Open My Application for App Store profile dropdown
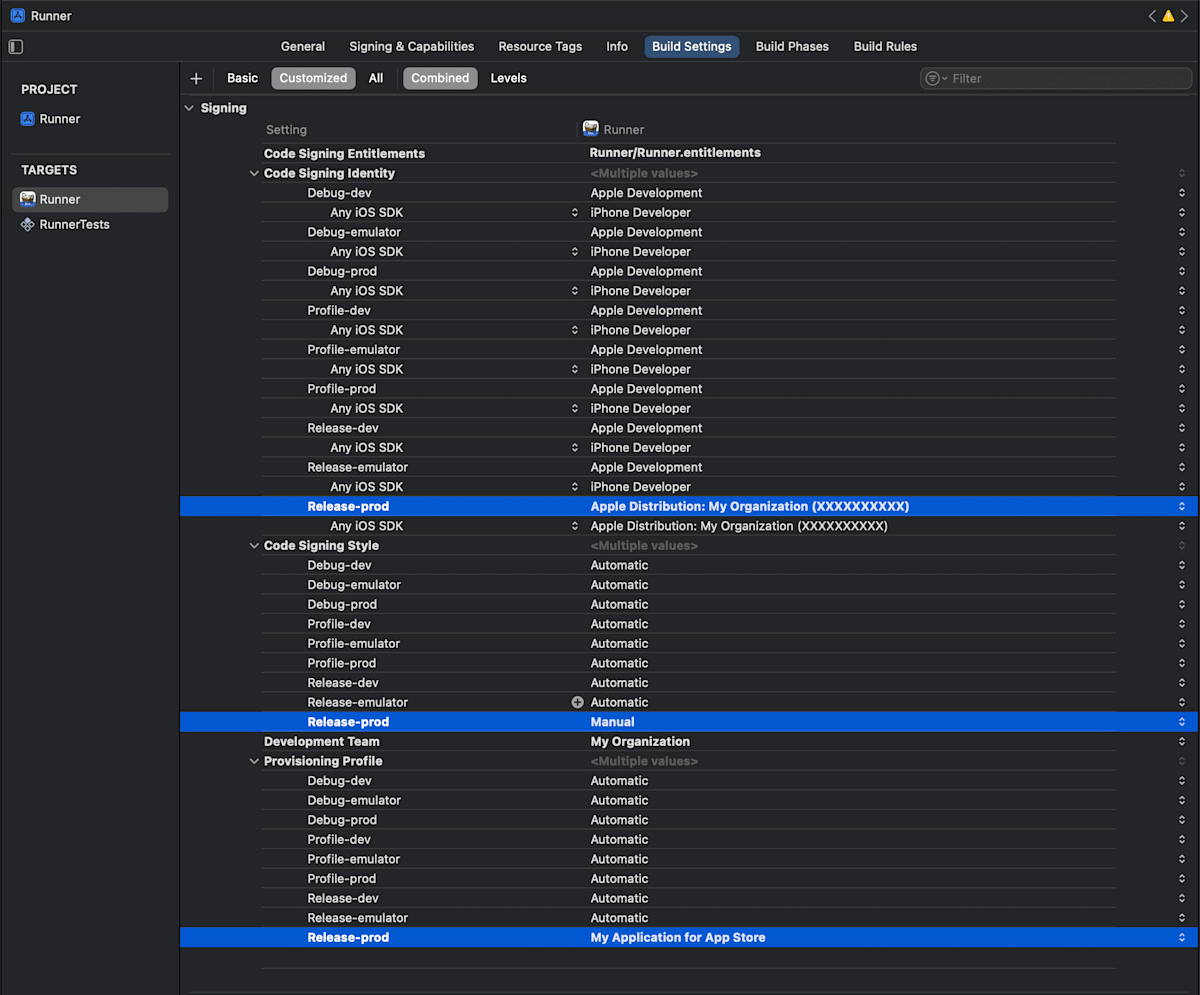This screenshot has width=1200, height=995. click(x=1182, y=938)
